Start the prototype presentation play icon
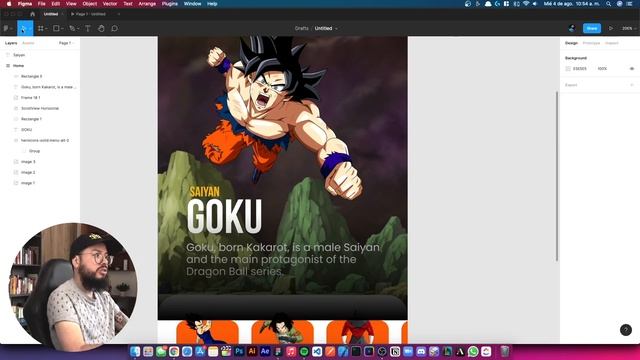 click(x=611, y=29)
